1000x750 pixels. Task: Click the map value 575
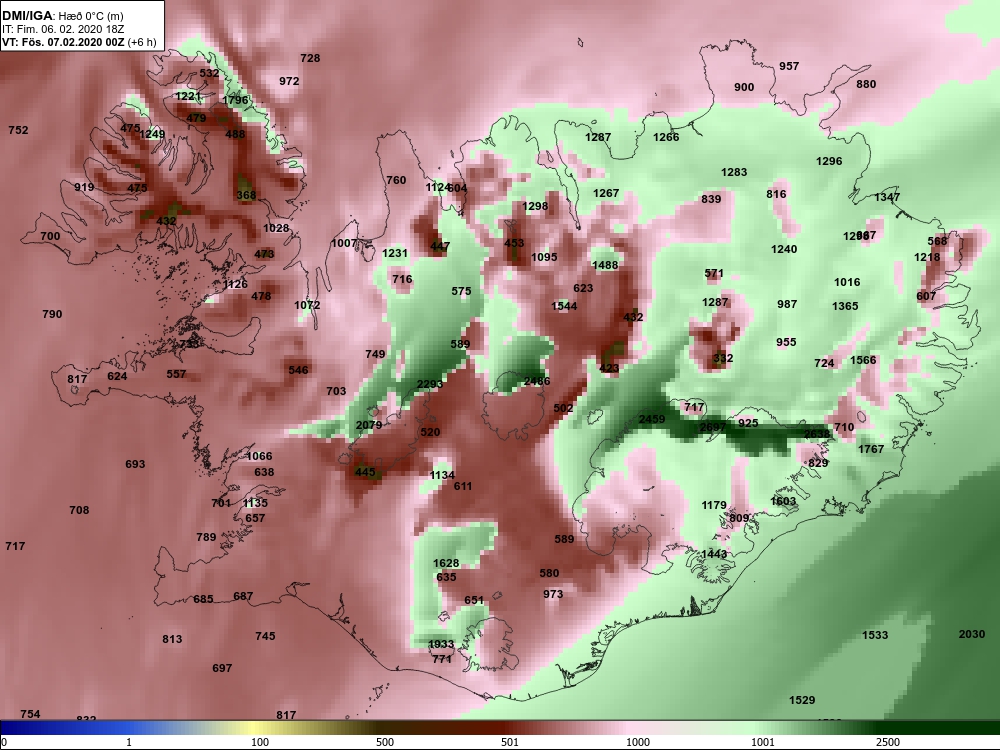(x=461, y=291)
